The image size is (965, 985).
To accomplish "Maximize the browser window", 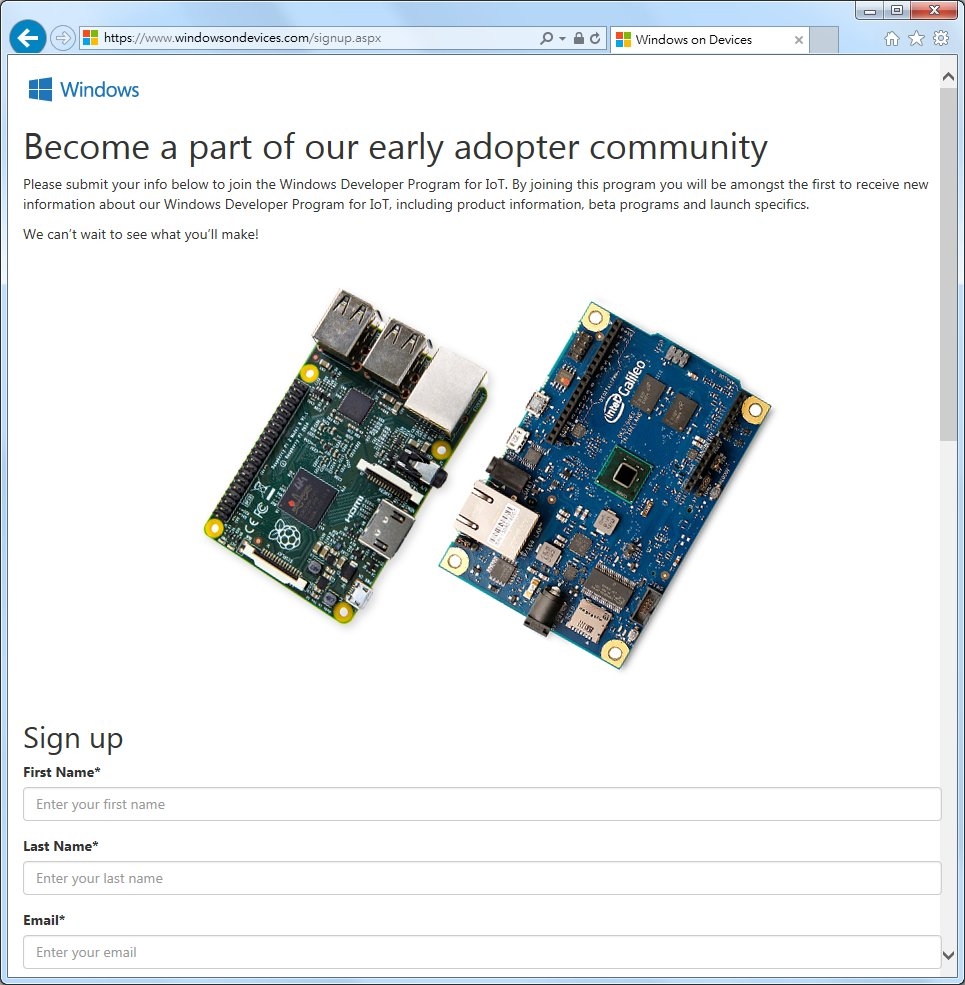I will 897,10.
